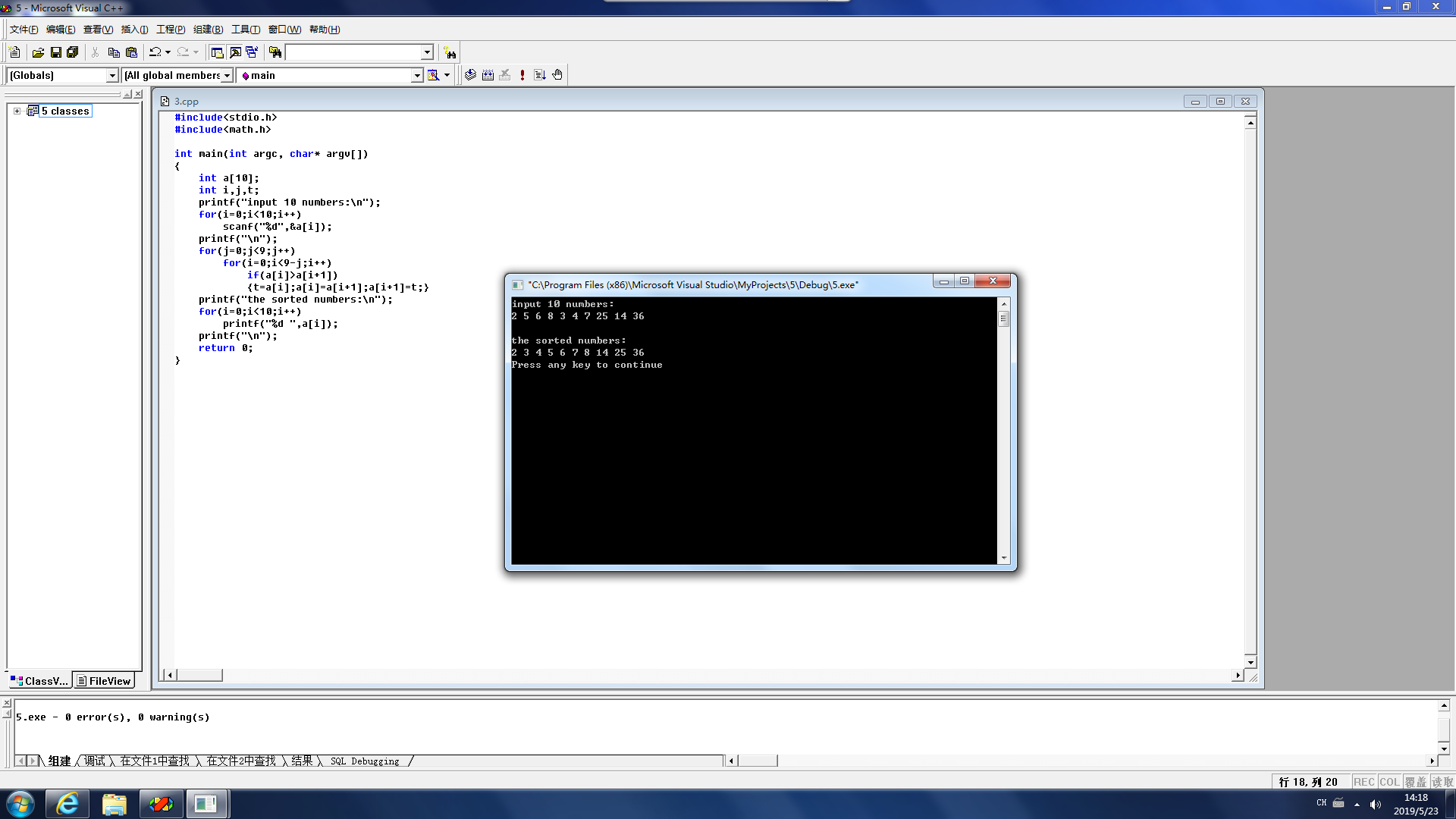The height and width of the screenshot is (819, 1456).
Task: Click the console window vertical scrollbar thumb
Action: tap(1004, 318)
